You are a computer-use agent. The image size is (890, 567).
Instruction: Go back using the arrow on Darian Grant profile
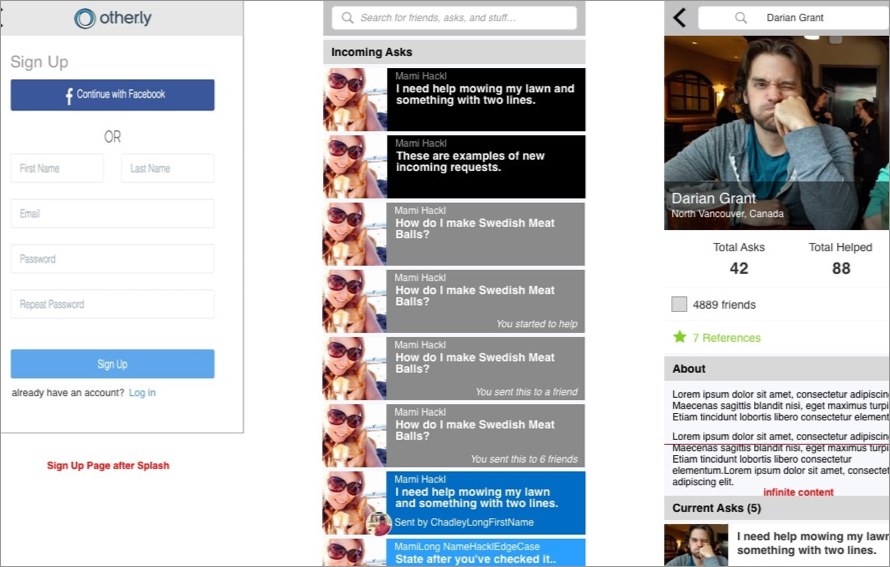[x=679, y=18]
